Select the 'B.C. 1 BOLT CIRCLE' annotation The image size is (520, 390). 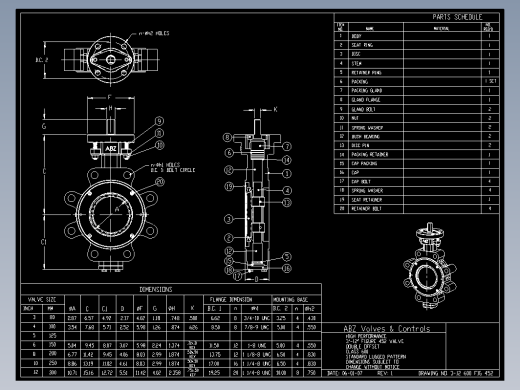click(x=173, y=170)
